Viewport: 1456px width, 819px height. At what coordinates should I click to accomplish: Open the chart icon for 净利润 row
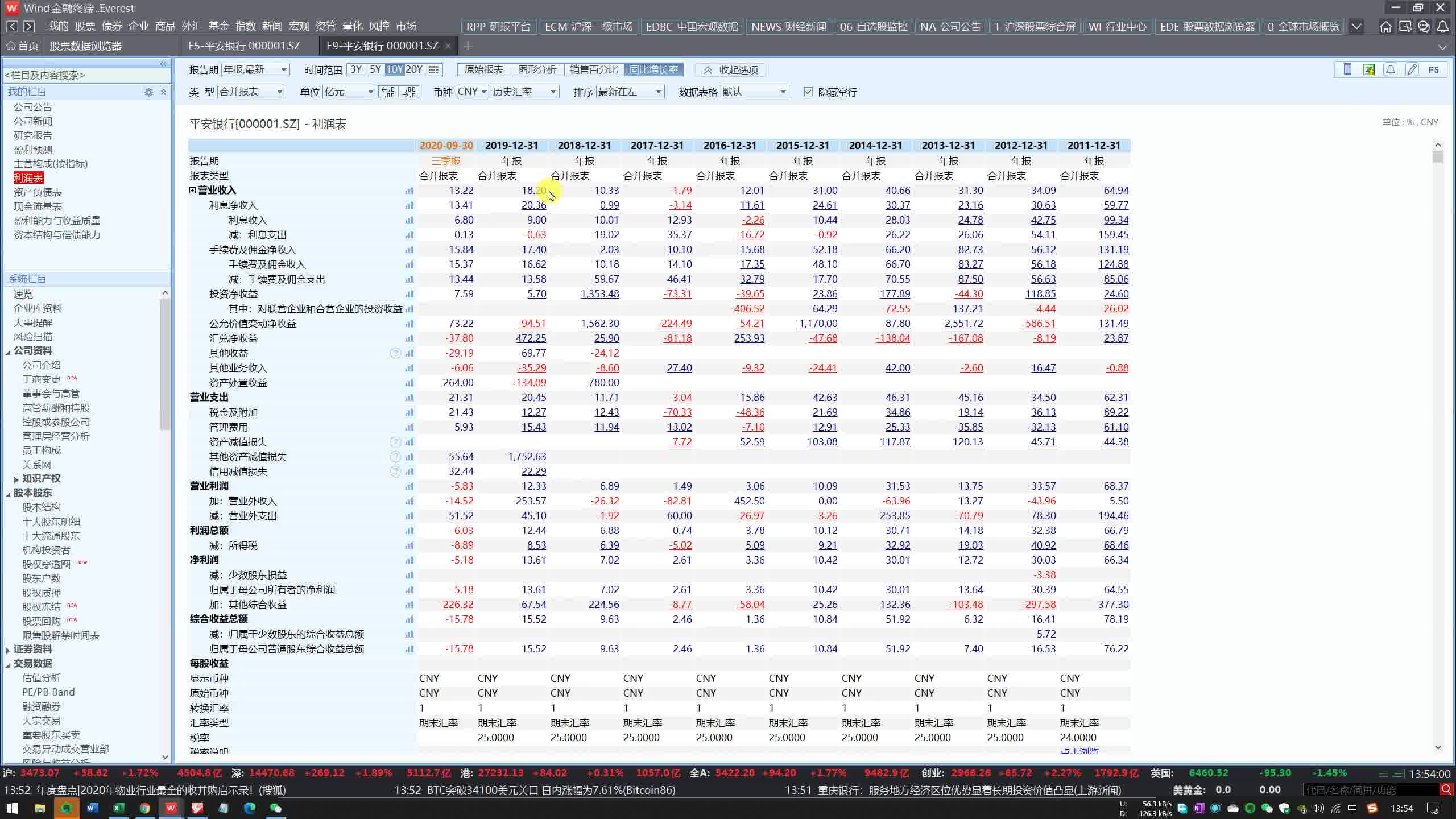pyautogui.click(x=409, y=560)
